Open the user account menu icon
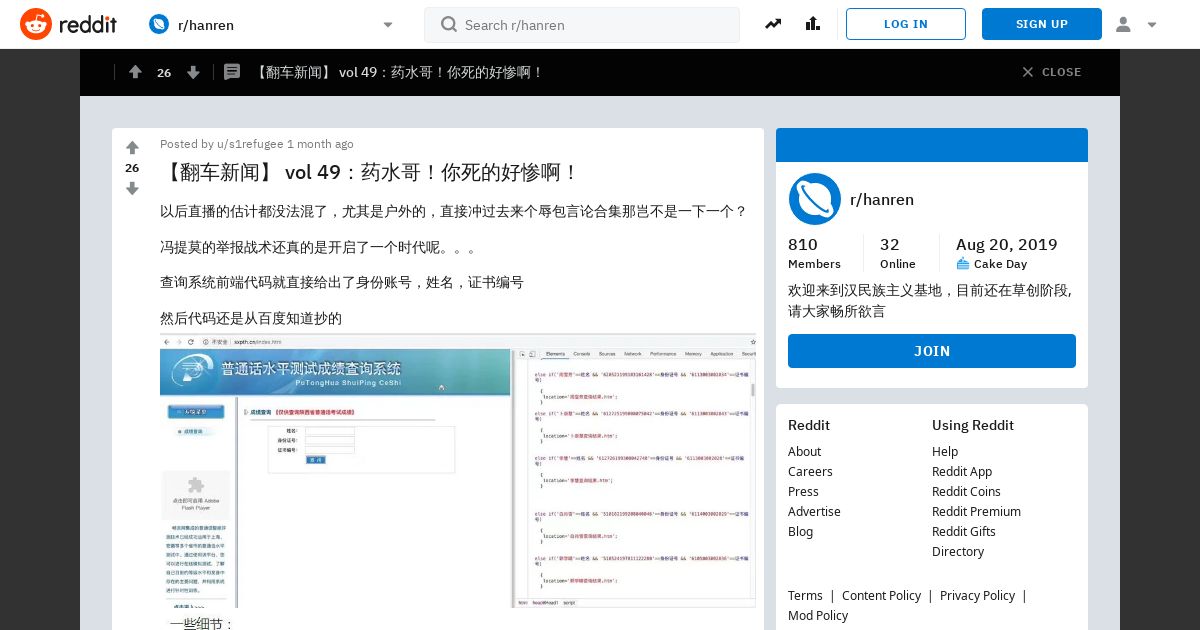 coord(1123,25)
